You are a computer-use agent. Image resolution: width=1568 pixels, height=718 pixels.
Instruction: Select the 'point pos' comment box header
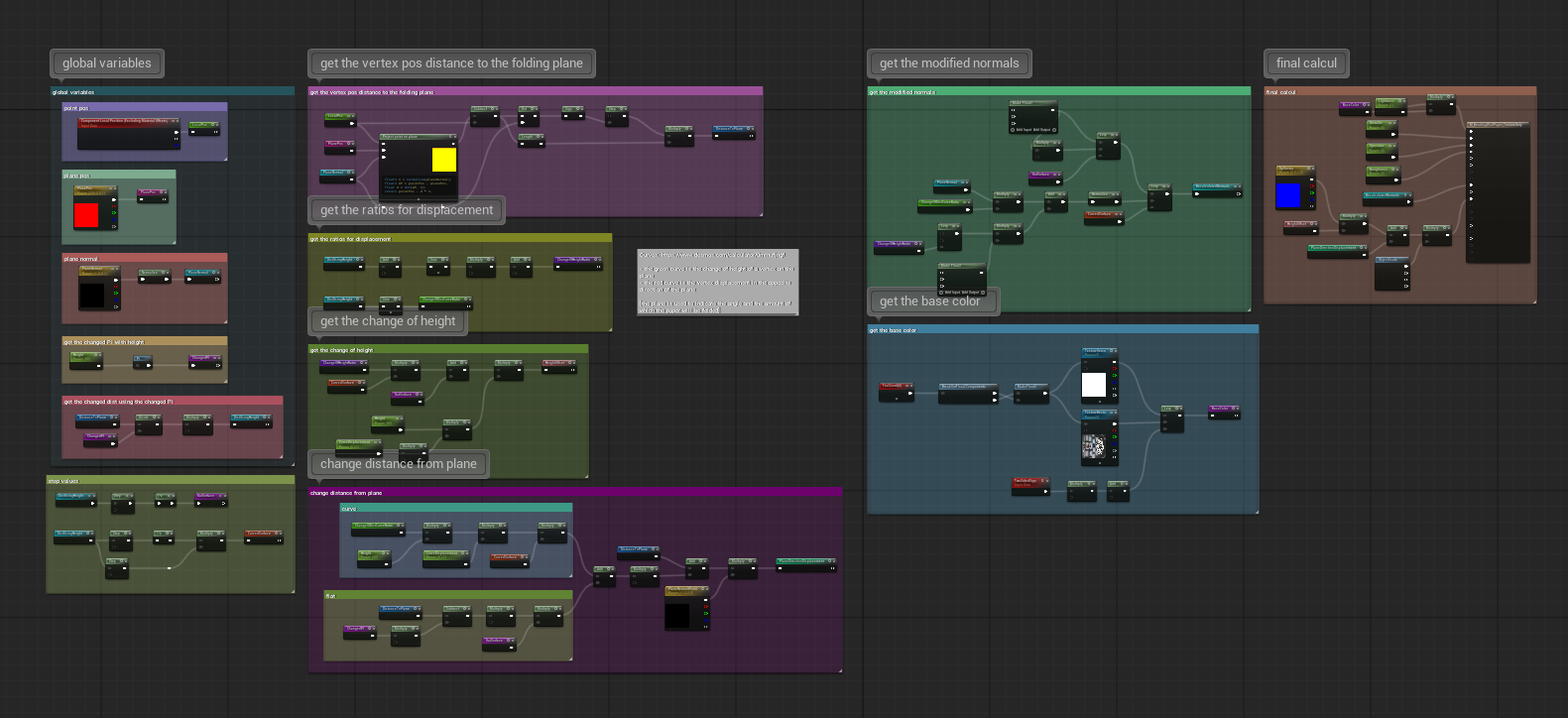pyautogui.click(x=145, y=107)
